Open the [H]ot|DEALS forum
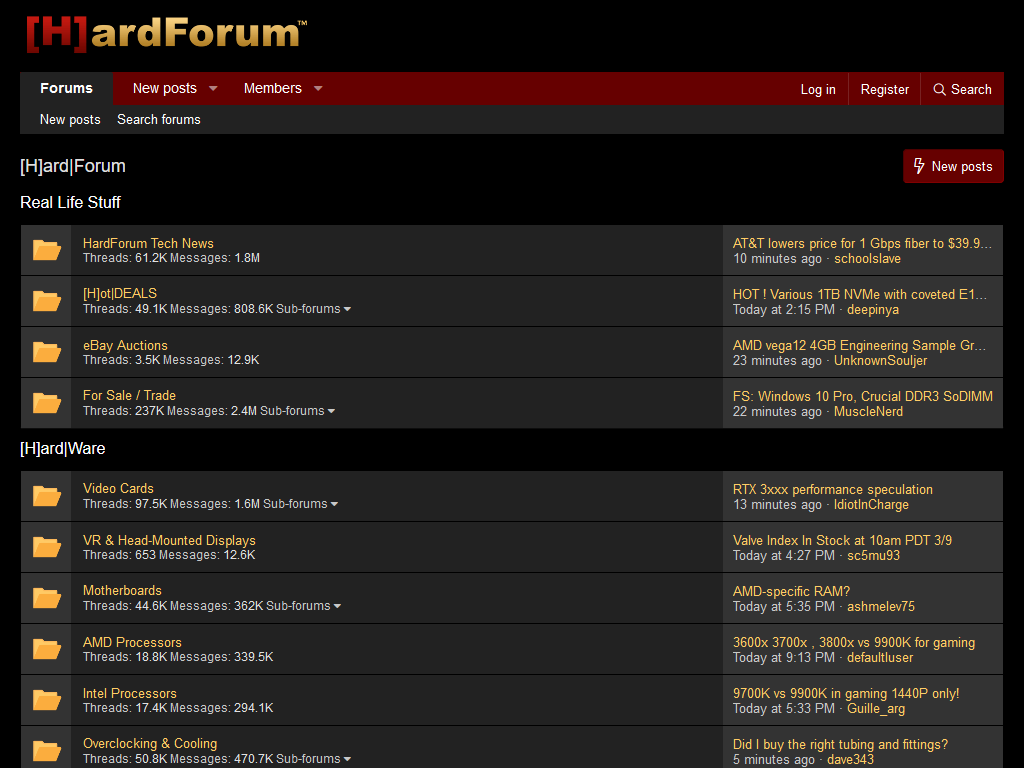 click(x=120, y=293)
